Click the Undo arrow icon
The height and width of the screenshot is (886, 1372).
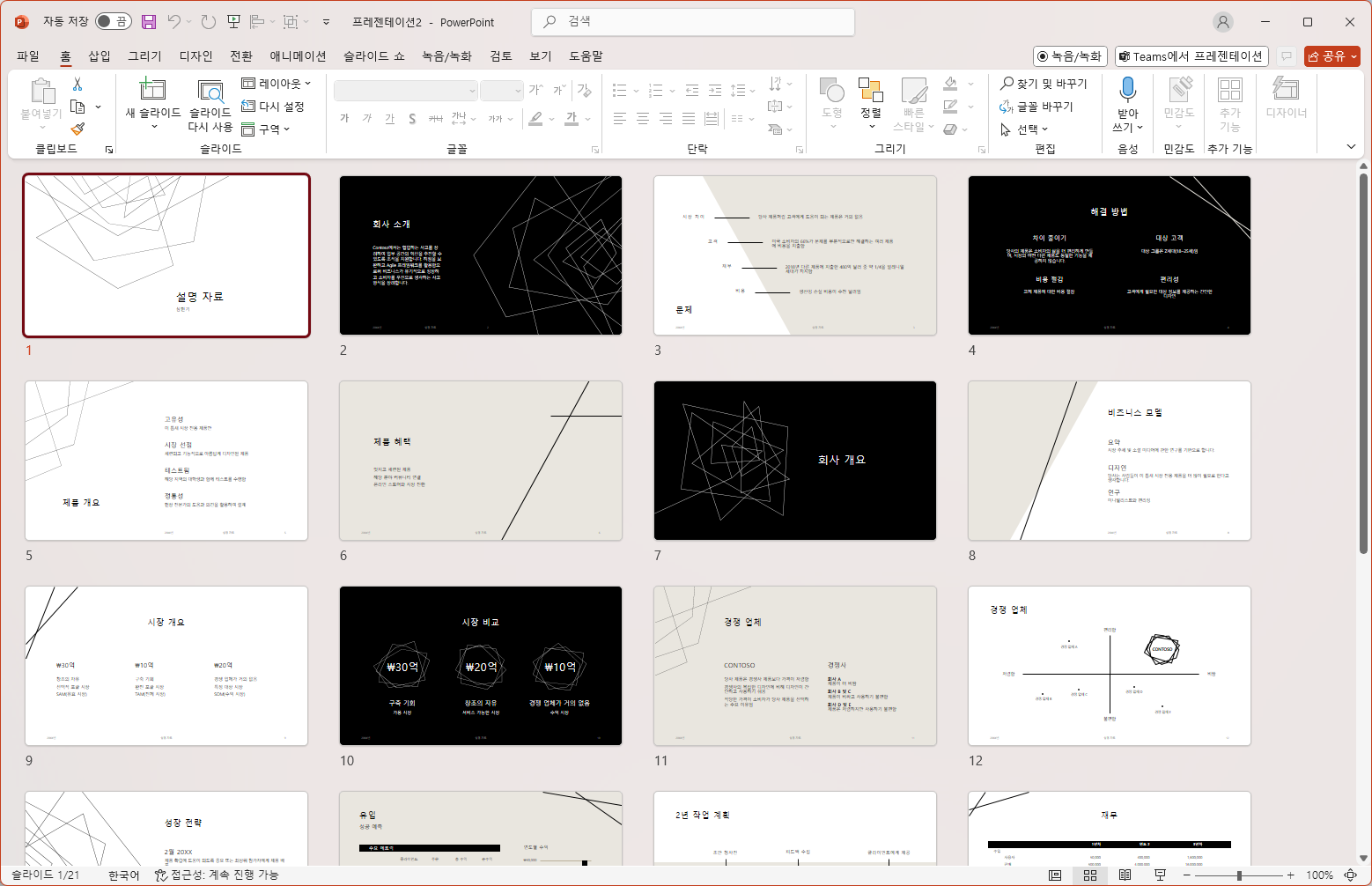click(x=174, y=22)
